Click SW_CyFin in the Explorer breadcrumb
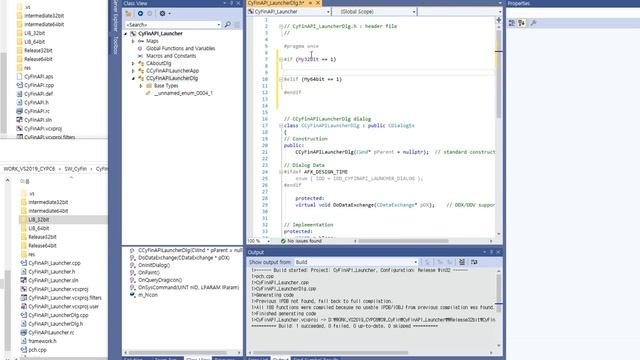Viewport: 640px width, 360px height. [76, 169]
